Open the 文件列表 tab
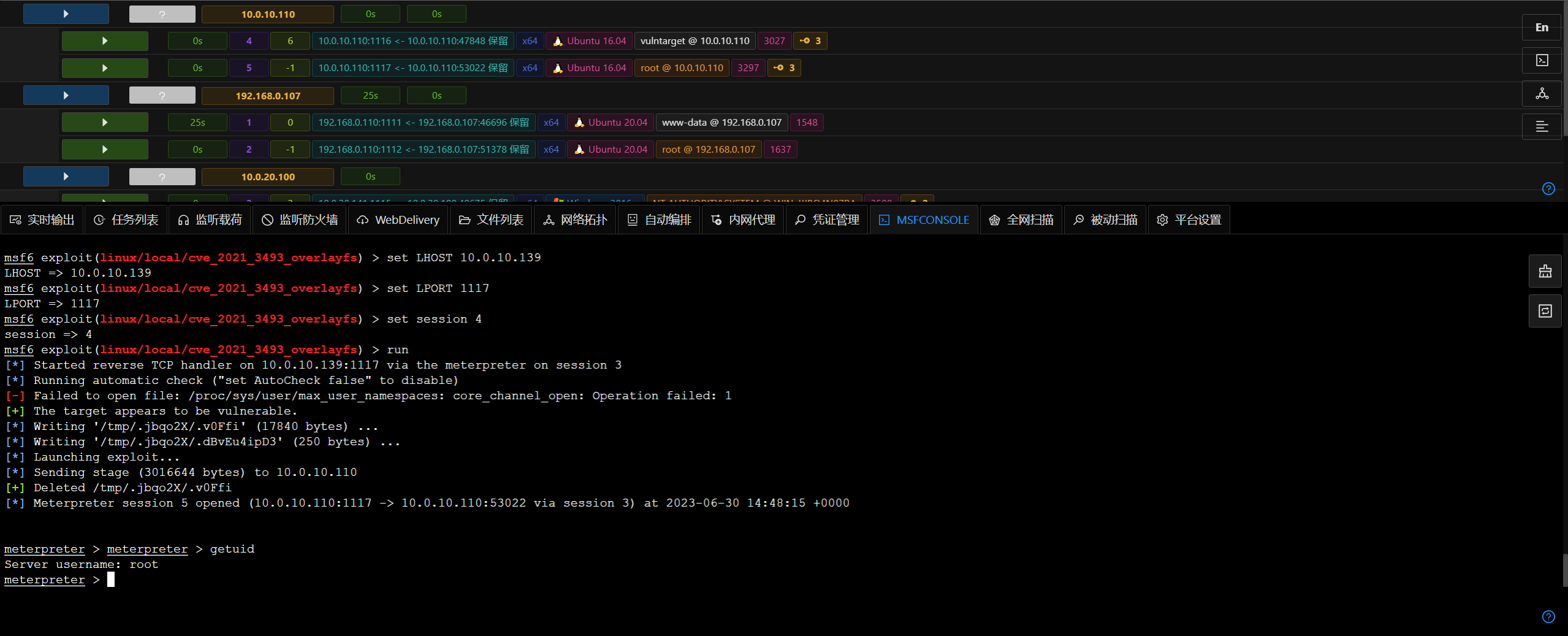This screenshot has width=1568, height=636. click(492, 220)
